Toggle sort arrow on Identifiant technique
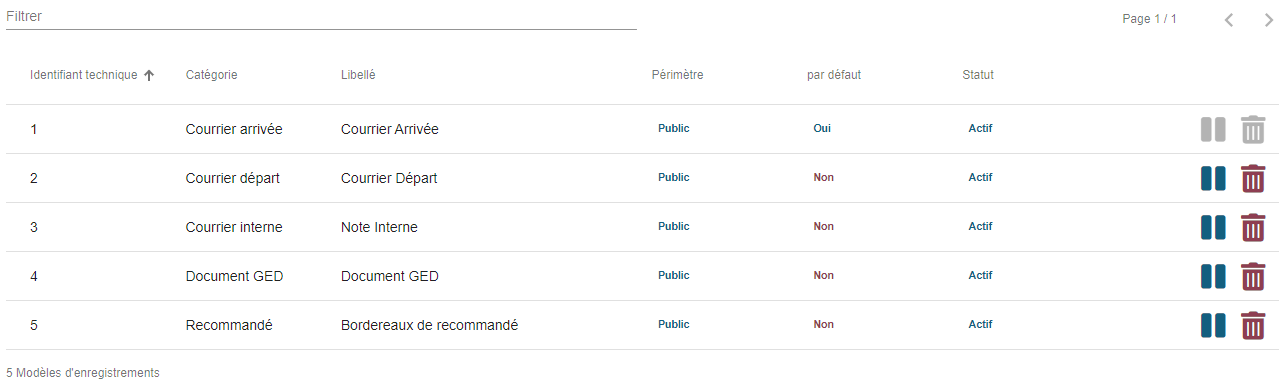Viewport: 1279px width, 388px height. coord(149,75)
